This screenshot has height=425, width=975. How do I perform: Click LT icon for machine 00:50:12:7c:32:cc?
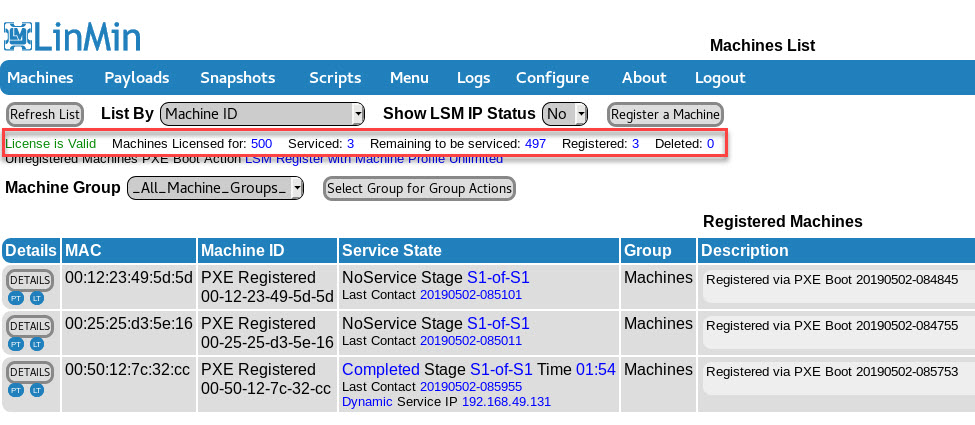[x=37, y=390]
